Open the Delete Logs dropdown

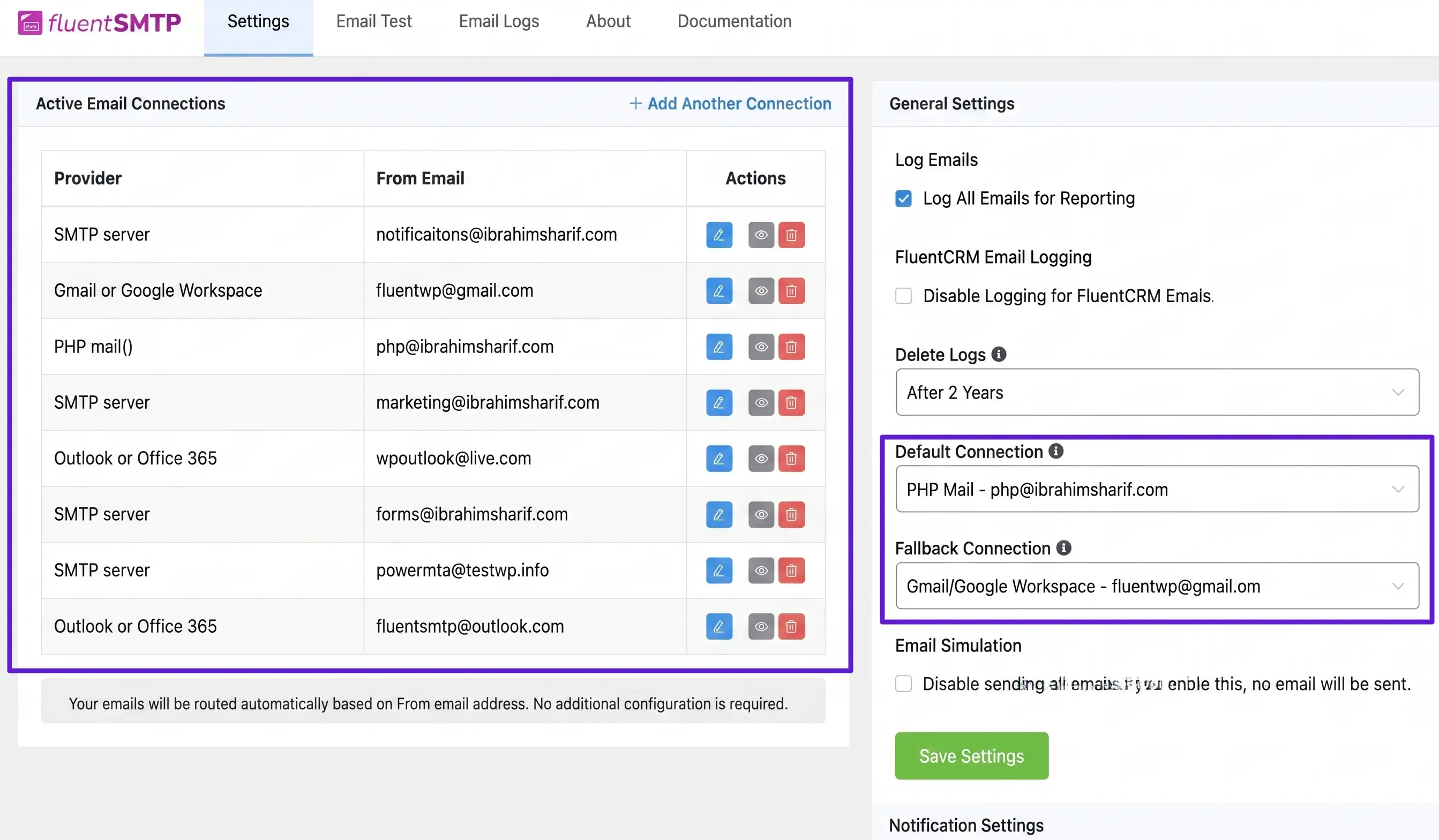[1157, 392]
